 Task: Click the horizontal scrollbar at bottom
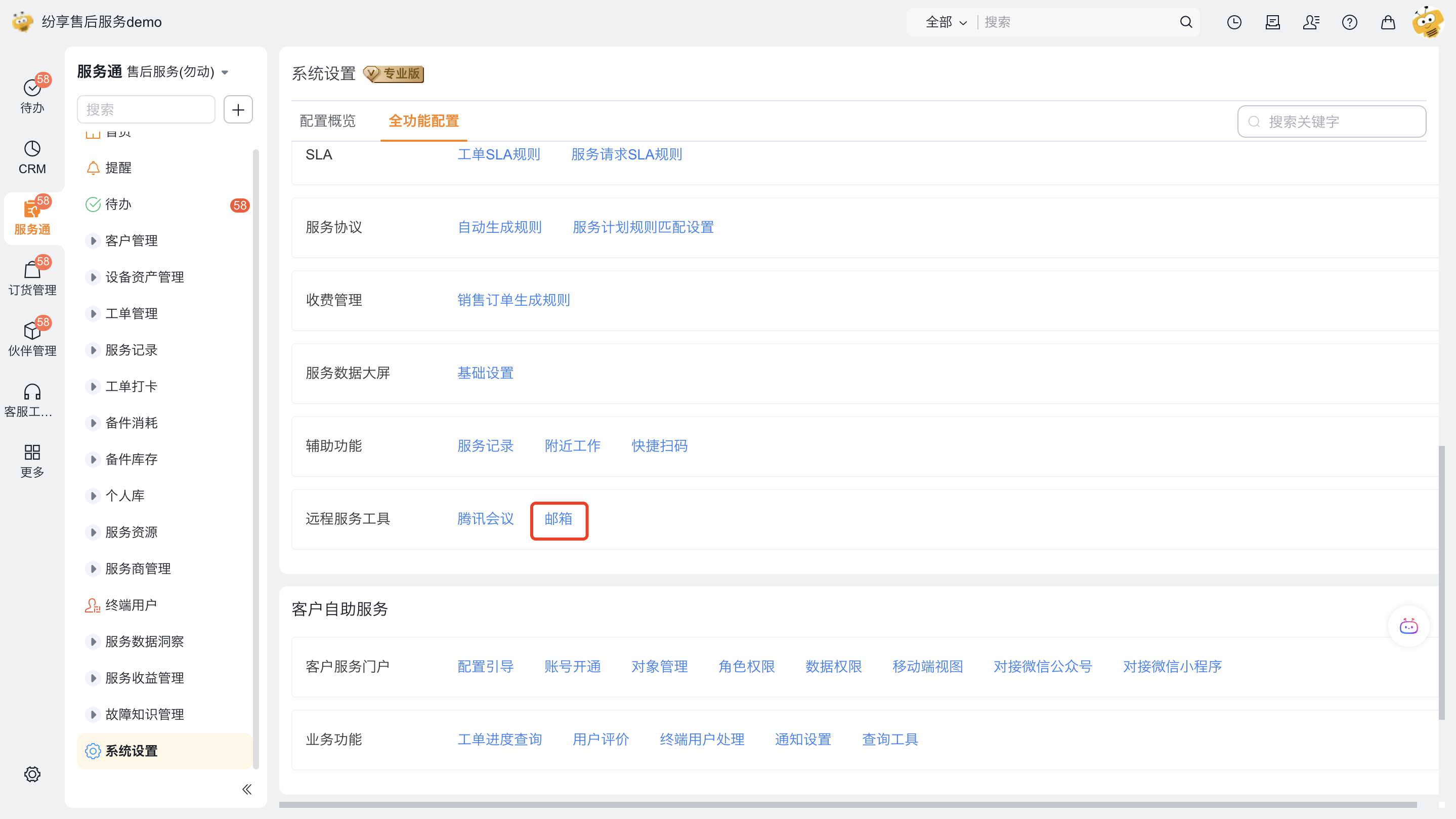[847, 804]
